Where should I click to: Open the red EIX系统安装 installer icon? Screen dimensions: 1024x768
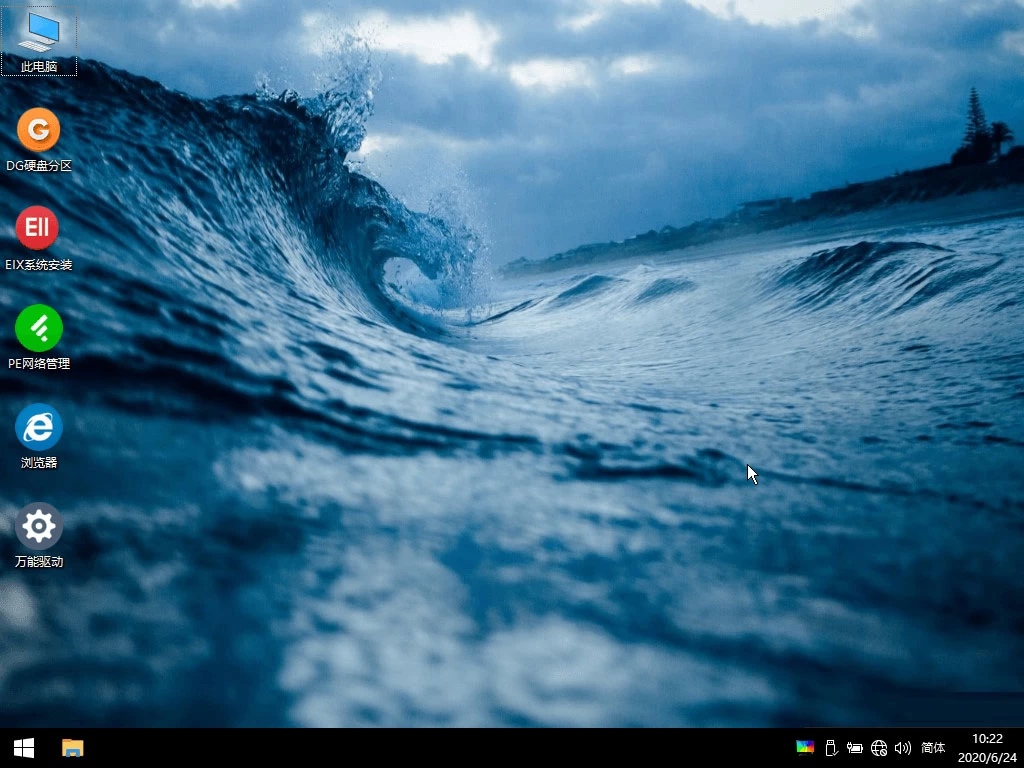38,228
